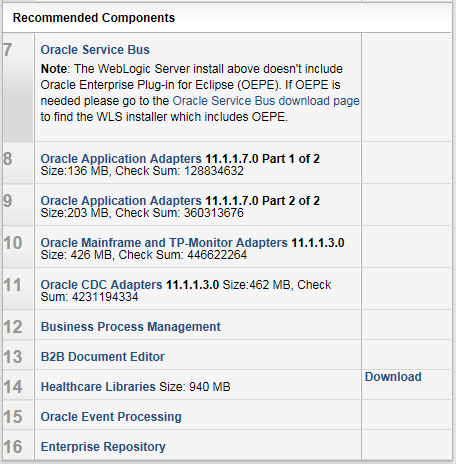Open the Oracle Event Processing link

click(111, 417)
